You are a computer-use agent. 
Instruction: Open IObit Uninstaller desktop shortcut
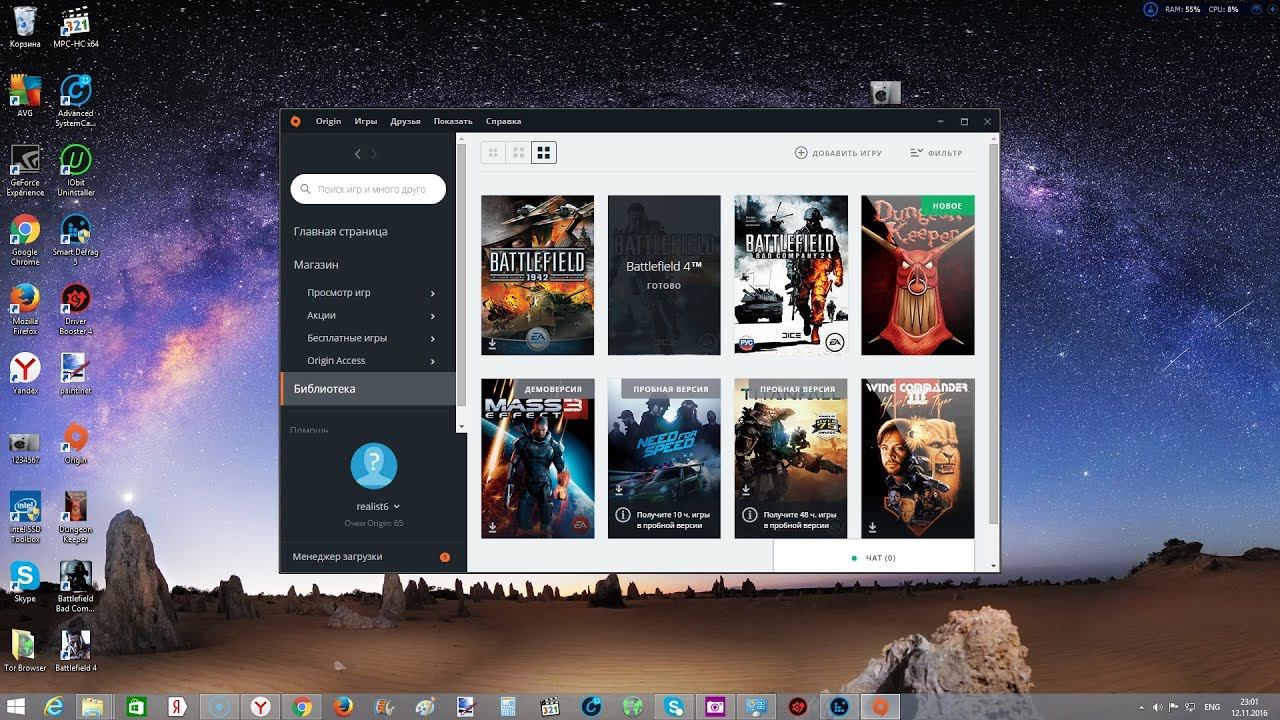[75, 170]
